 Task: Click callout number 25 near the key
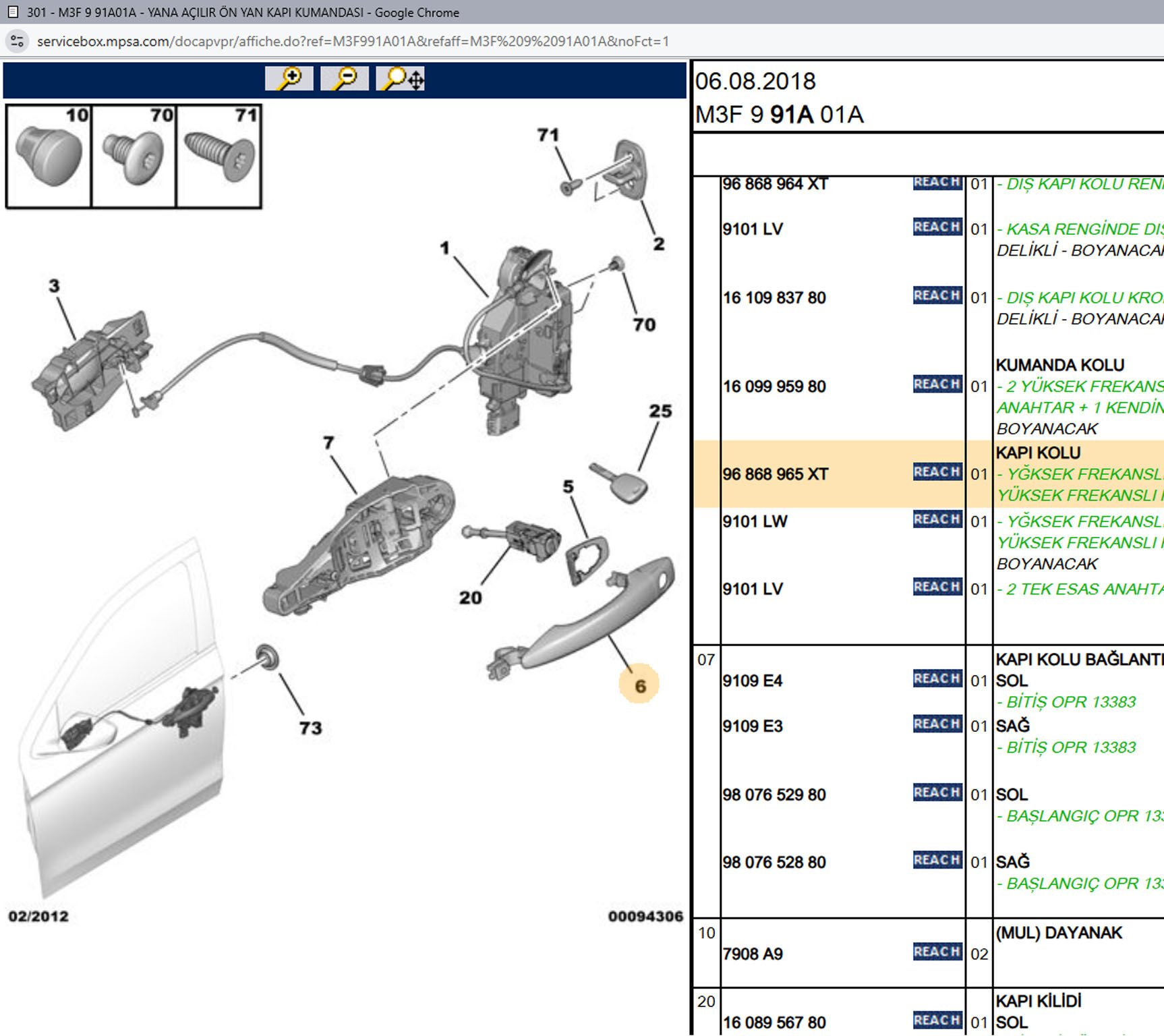coord(660,411)
